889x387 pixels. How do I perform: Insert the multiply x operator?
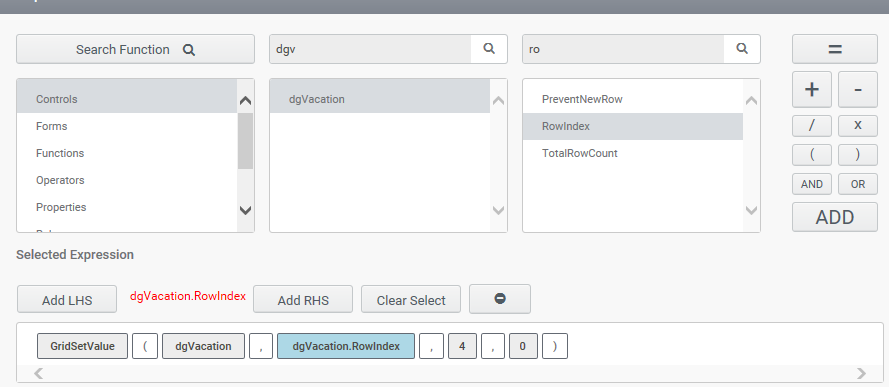(x=858, y=126)
